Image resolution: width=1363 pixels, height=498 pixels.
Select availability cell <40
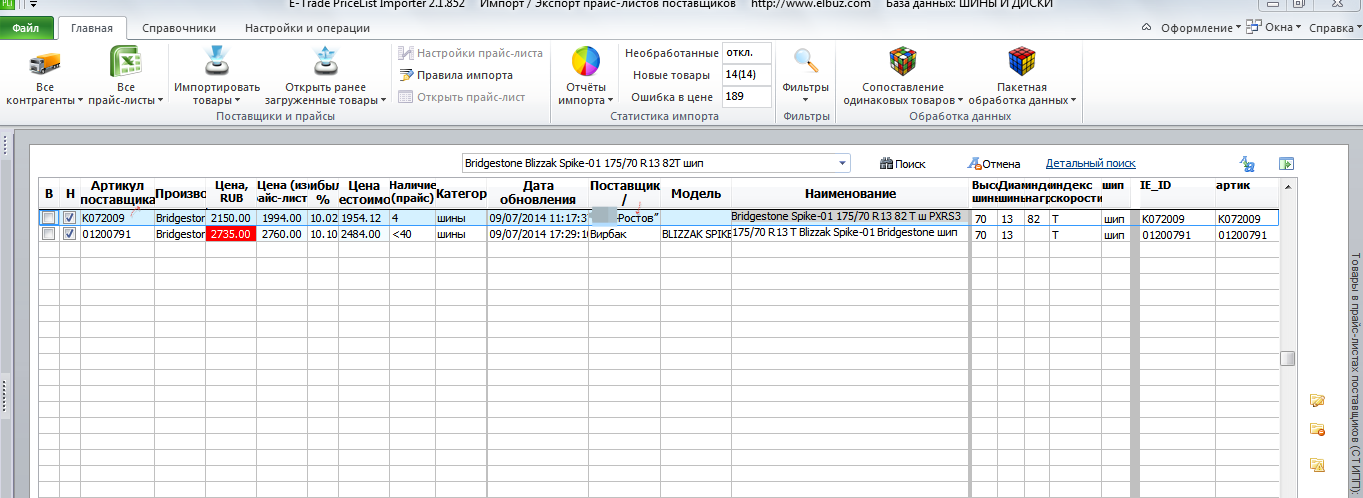coord(411,234)
